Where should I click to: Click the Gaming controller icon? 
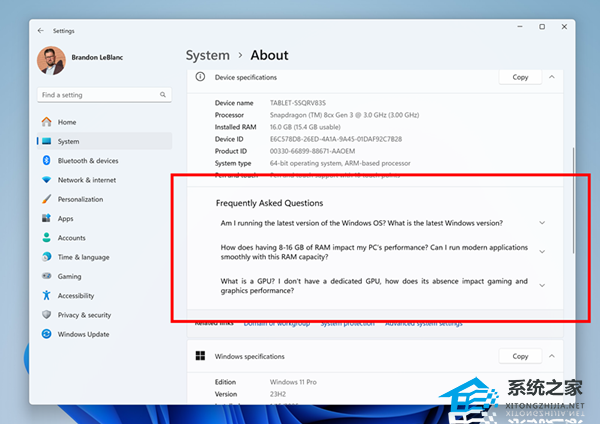pos(47,276)
